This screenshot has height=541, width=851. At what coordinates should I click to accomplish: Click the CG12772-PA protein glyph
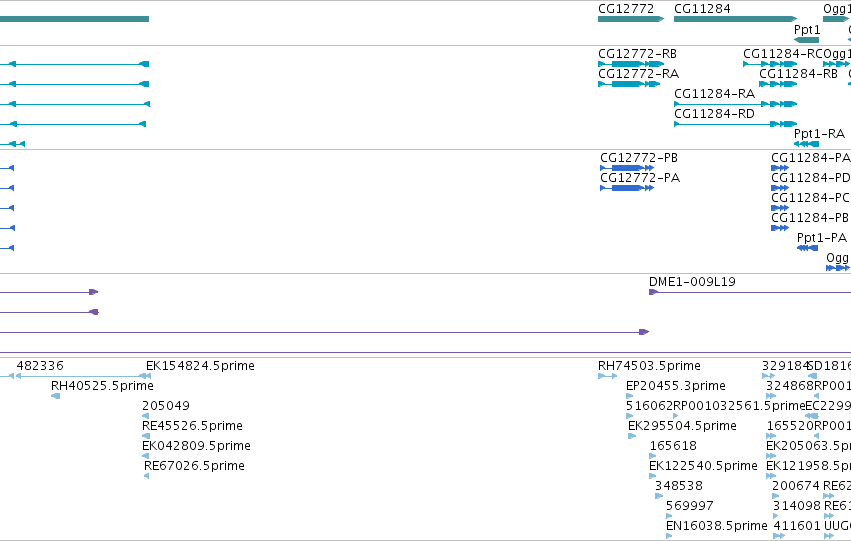point(627,188)
